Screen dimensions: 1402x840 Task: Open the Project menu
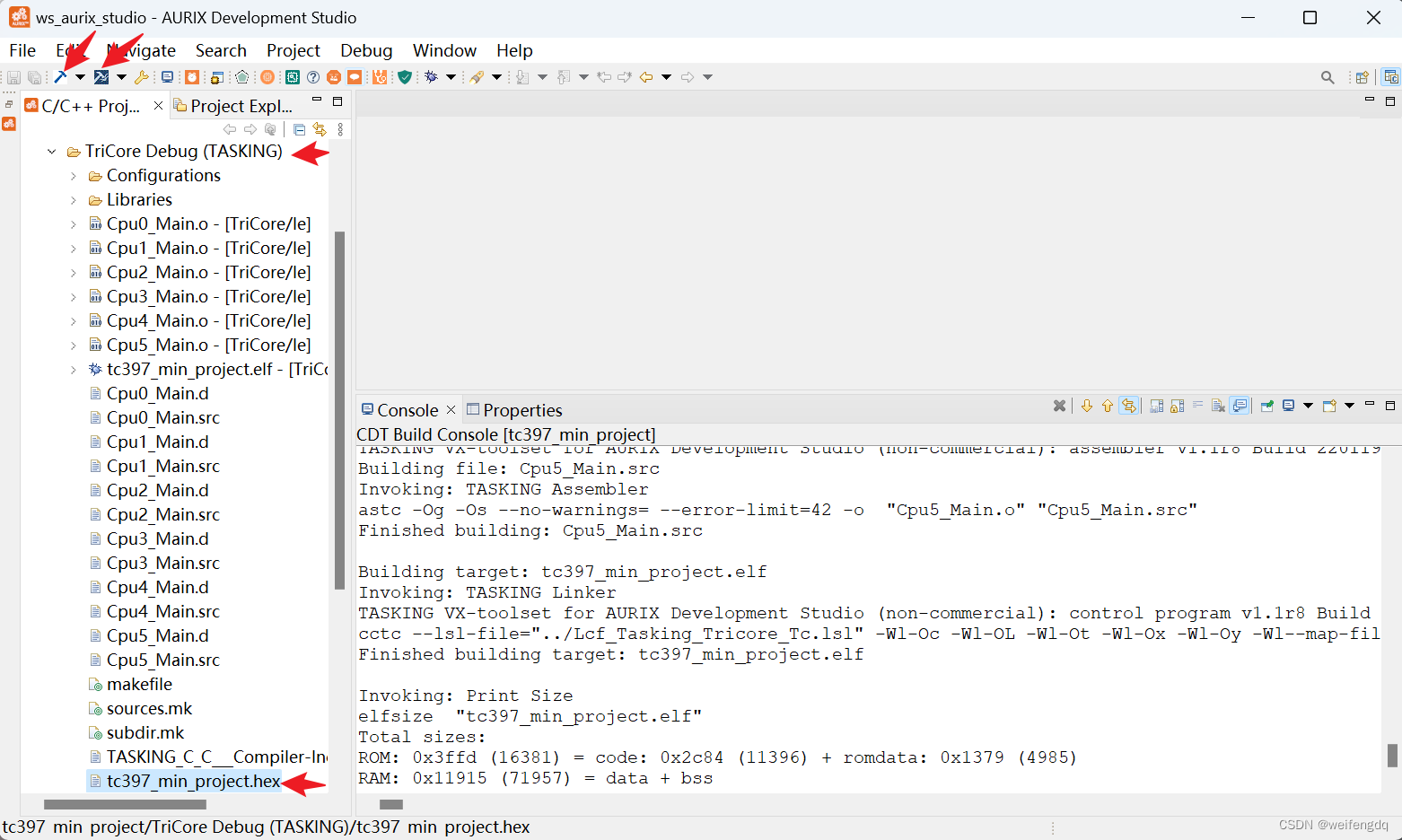coord(294,50)
